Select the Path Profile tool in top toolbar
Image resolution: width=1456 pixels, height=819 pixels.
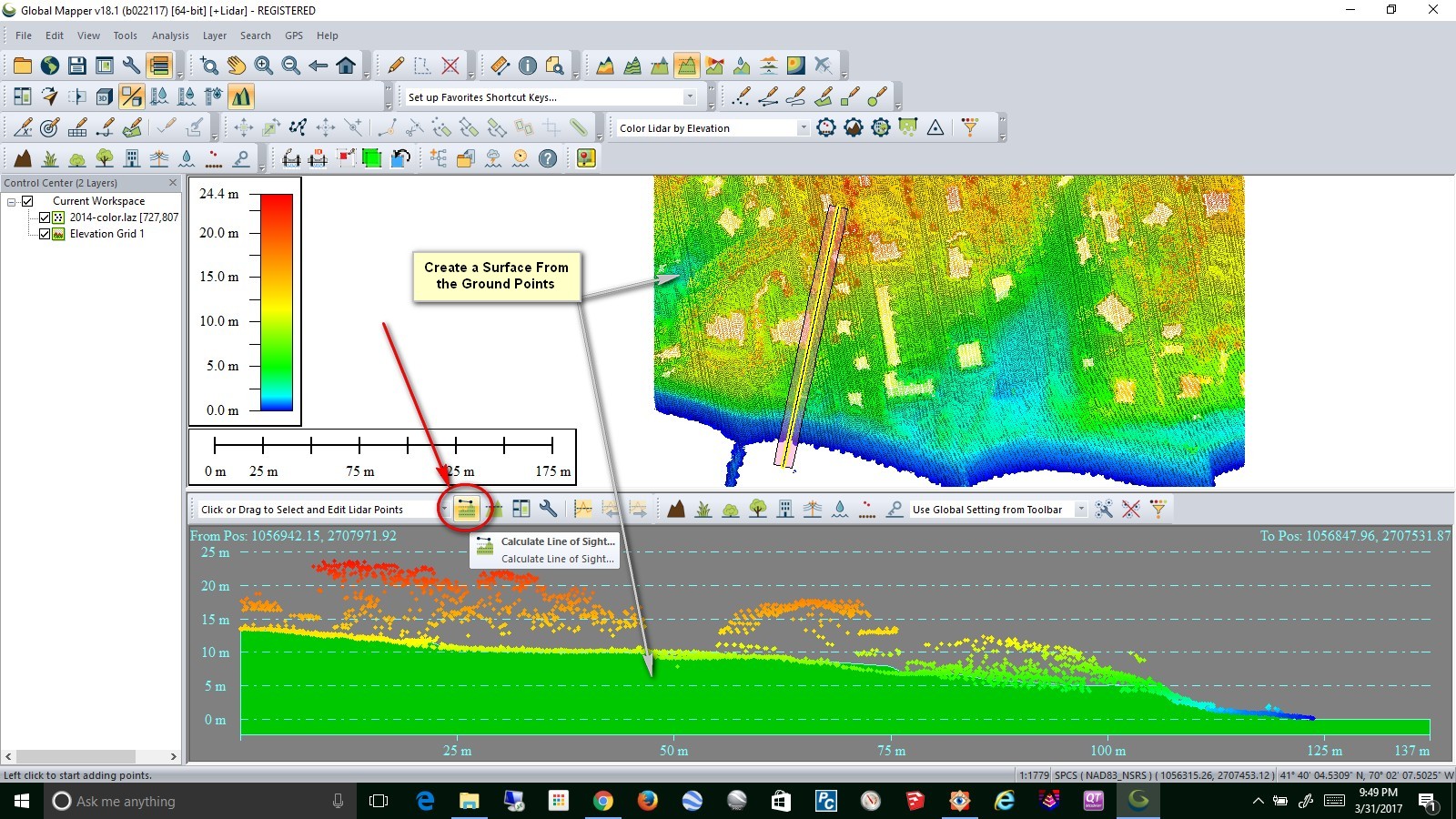[687, 66]
